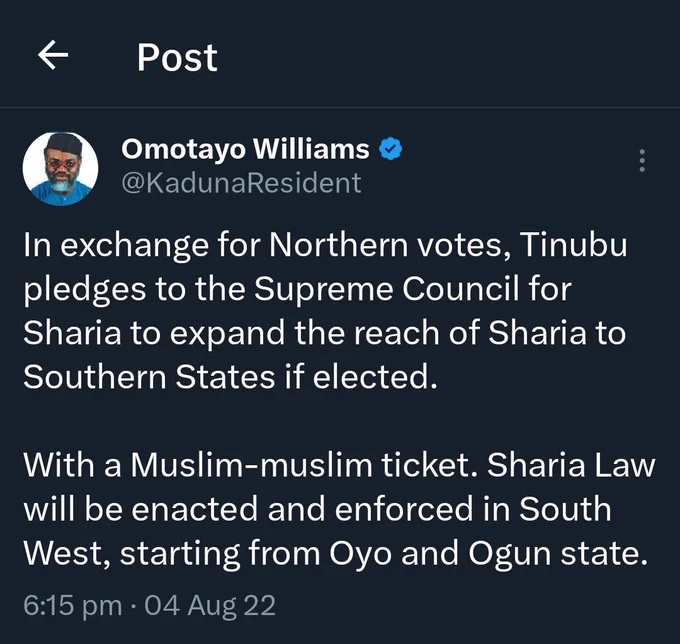The width and height of the screenshot is (680, 644).
Task: Click the words South West, starting from
Action: pos(317,531)
